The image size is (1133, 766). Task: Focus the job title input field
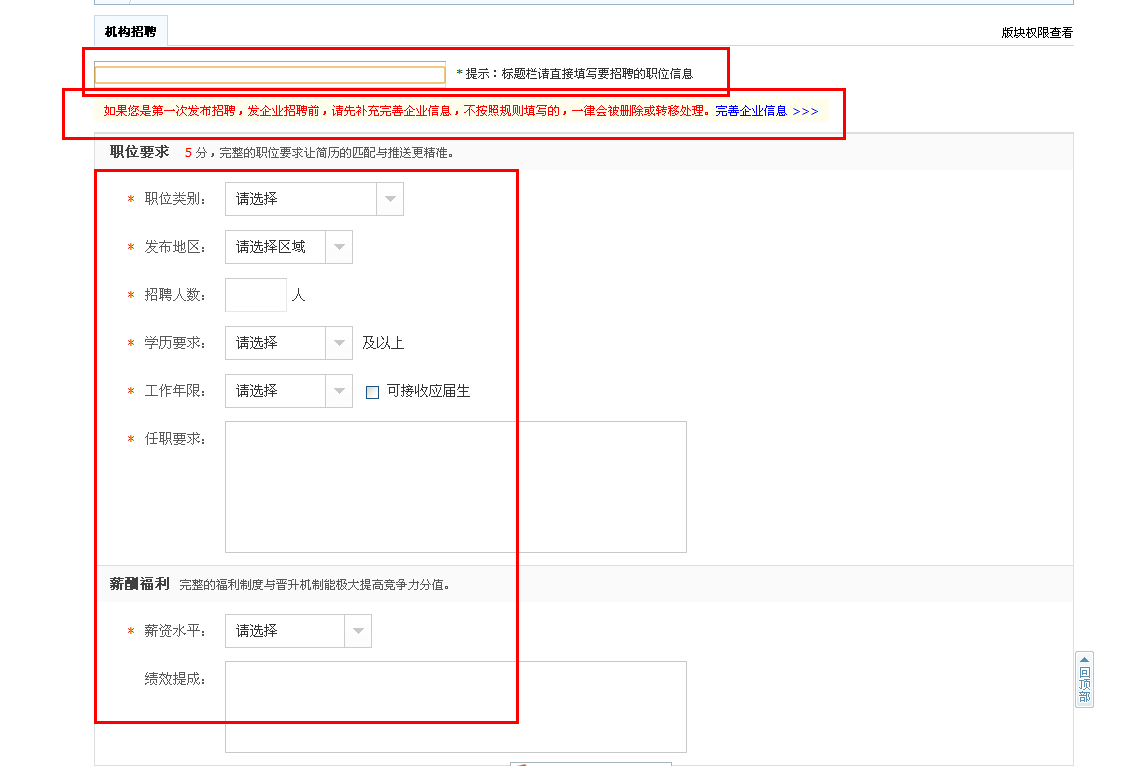[270, 74]
